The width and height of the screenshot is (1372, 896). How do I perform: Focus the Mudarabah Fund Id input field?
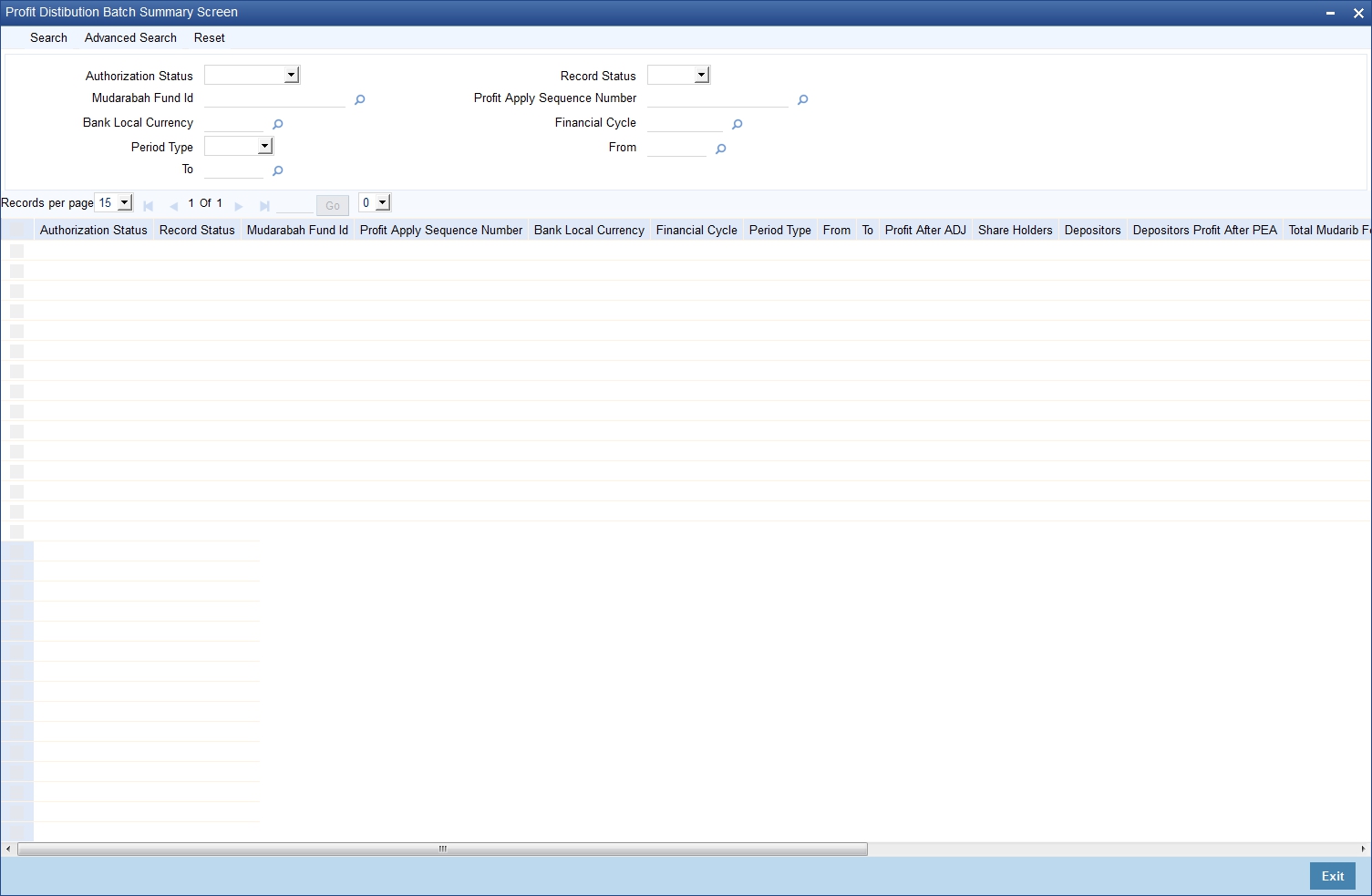coord(274,98)
